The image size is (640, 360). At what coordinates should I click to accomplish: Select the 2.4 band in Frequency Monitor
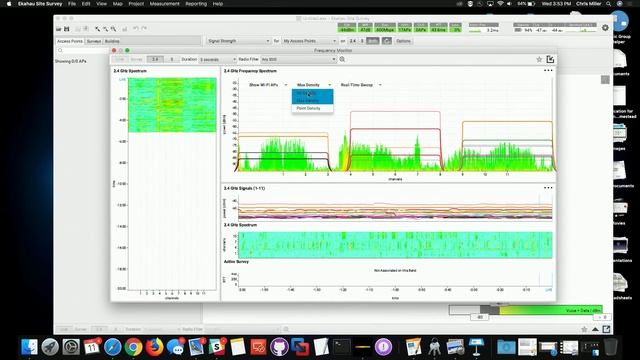(155, 59)
